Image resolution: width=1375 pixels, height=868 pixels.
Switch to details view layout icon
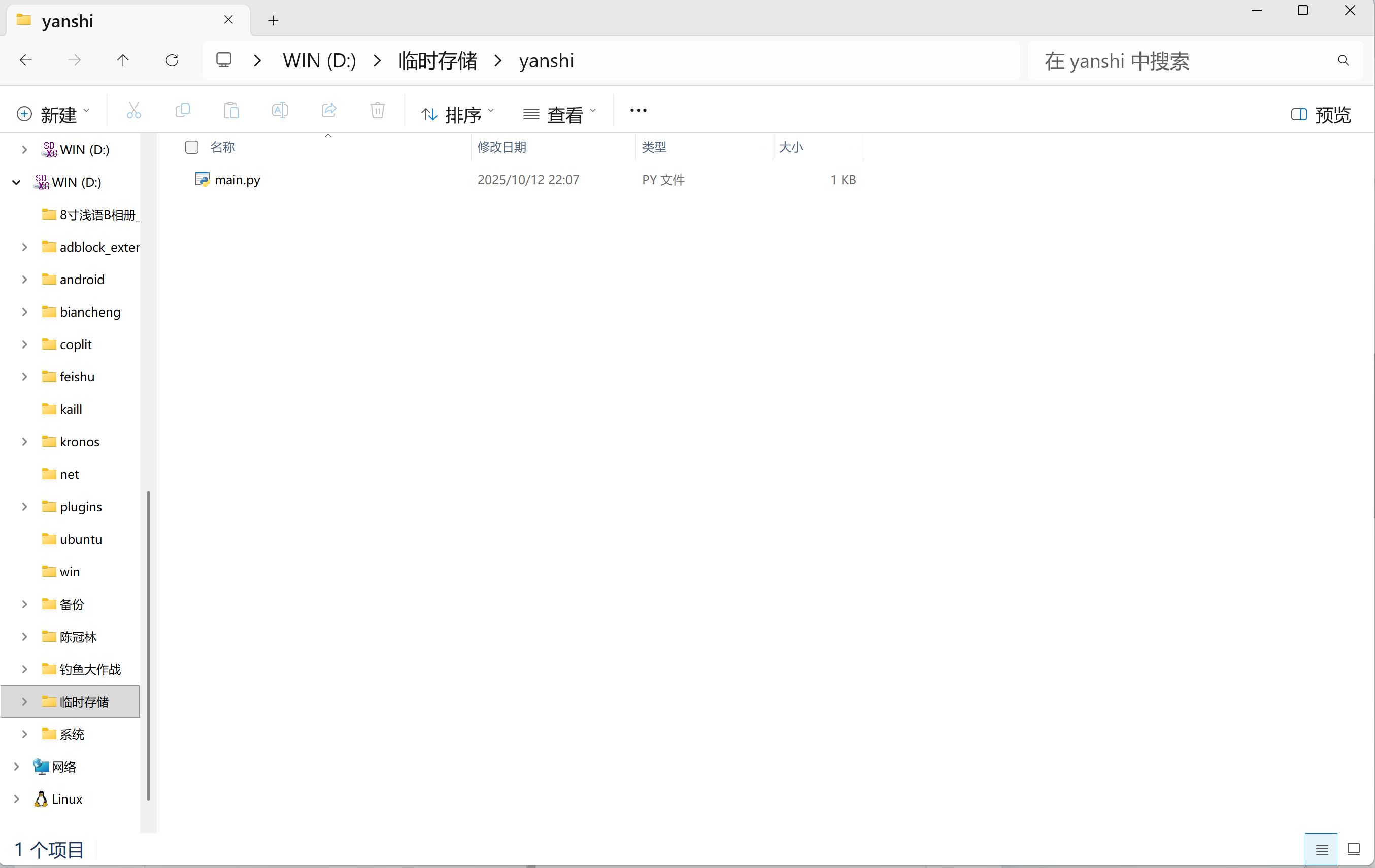[x=1321, y=850]
